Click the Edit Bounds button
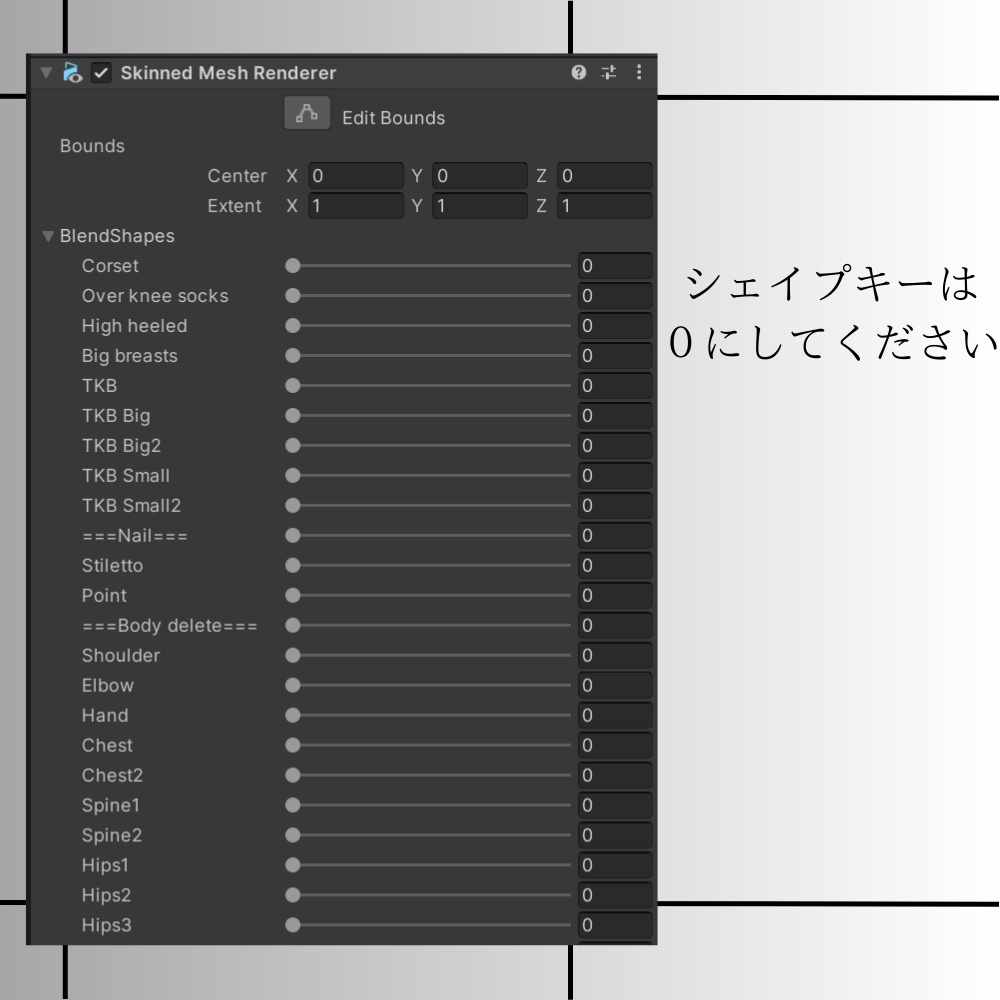1000x1000 pixels. 307,114
